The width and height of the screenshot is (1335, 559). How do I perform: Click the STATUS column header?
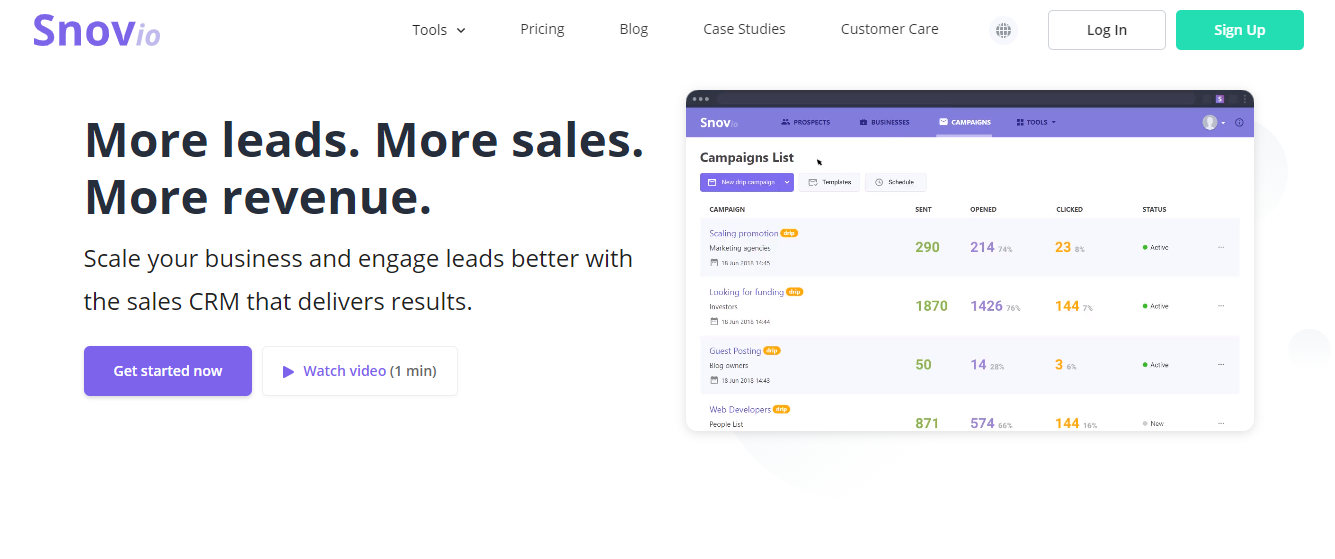coord(1154,210)
